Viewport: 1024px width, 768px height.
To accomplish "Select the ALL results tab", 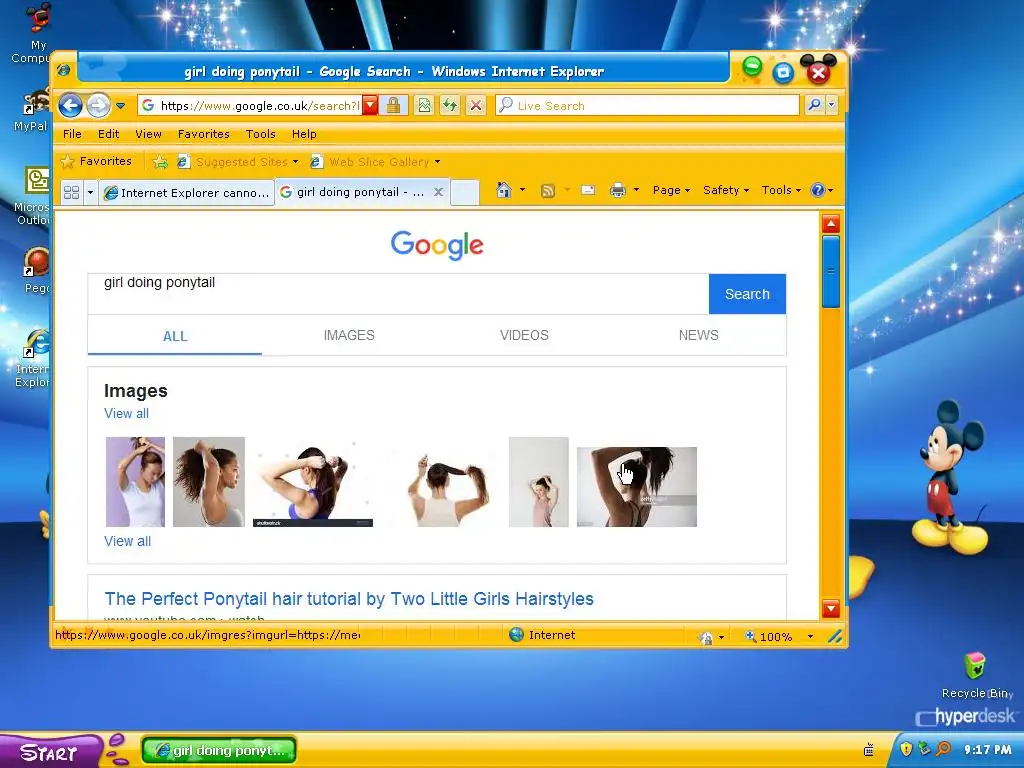I will coord(175,336).
